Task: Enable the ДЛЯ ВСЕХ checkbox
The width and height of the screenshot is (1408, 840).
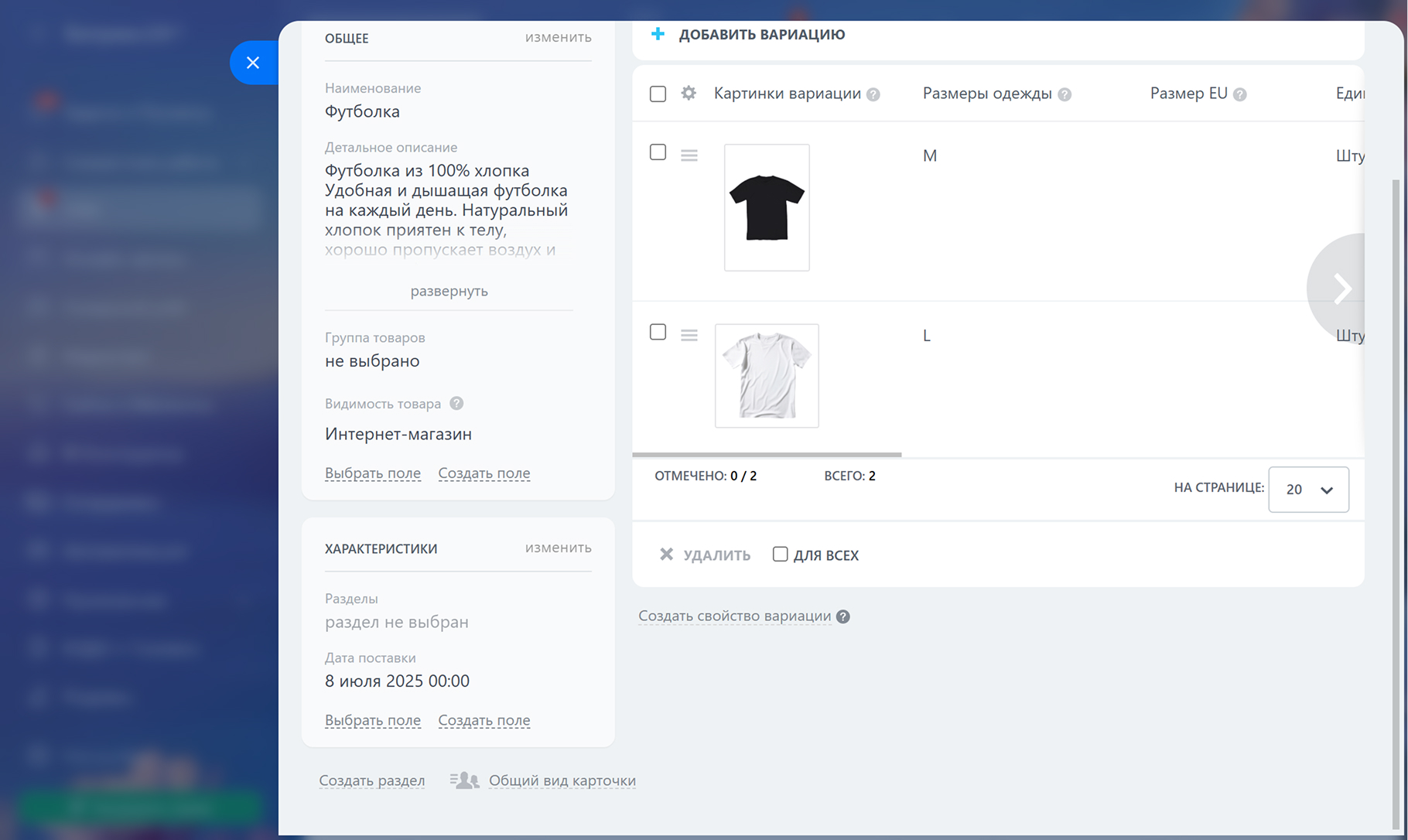Action: 780,554
